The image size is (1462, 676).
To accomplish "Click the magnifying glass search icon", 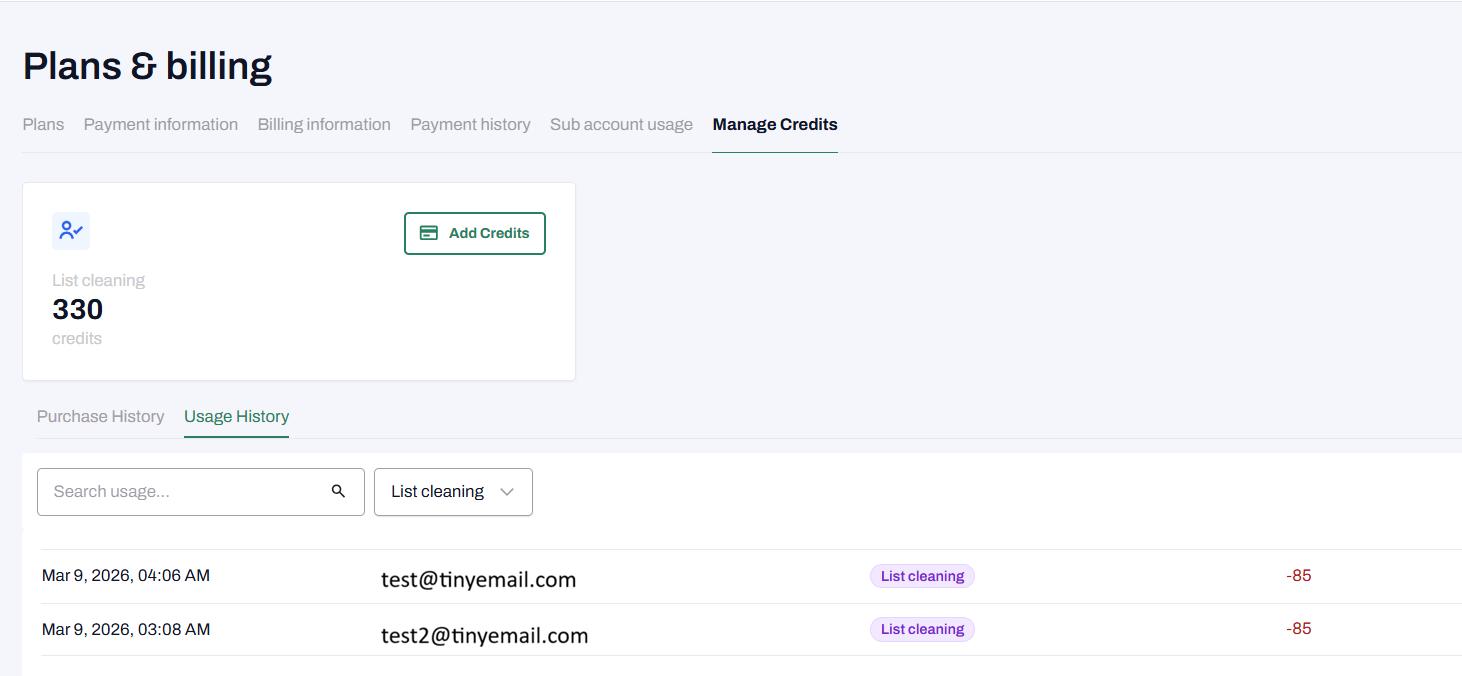I will (x=338, y=491).
